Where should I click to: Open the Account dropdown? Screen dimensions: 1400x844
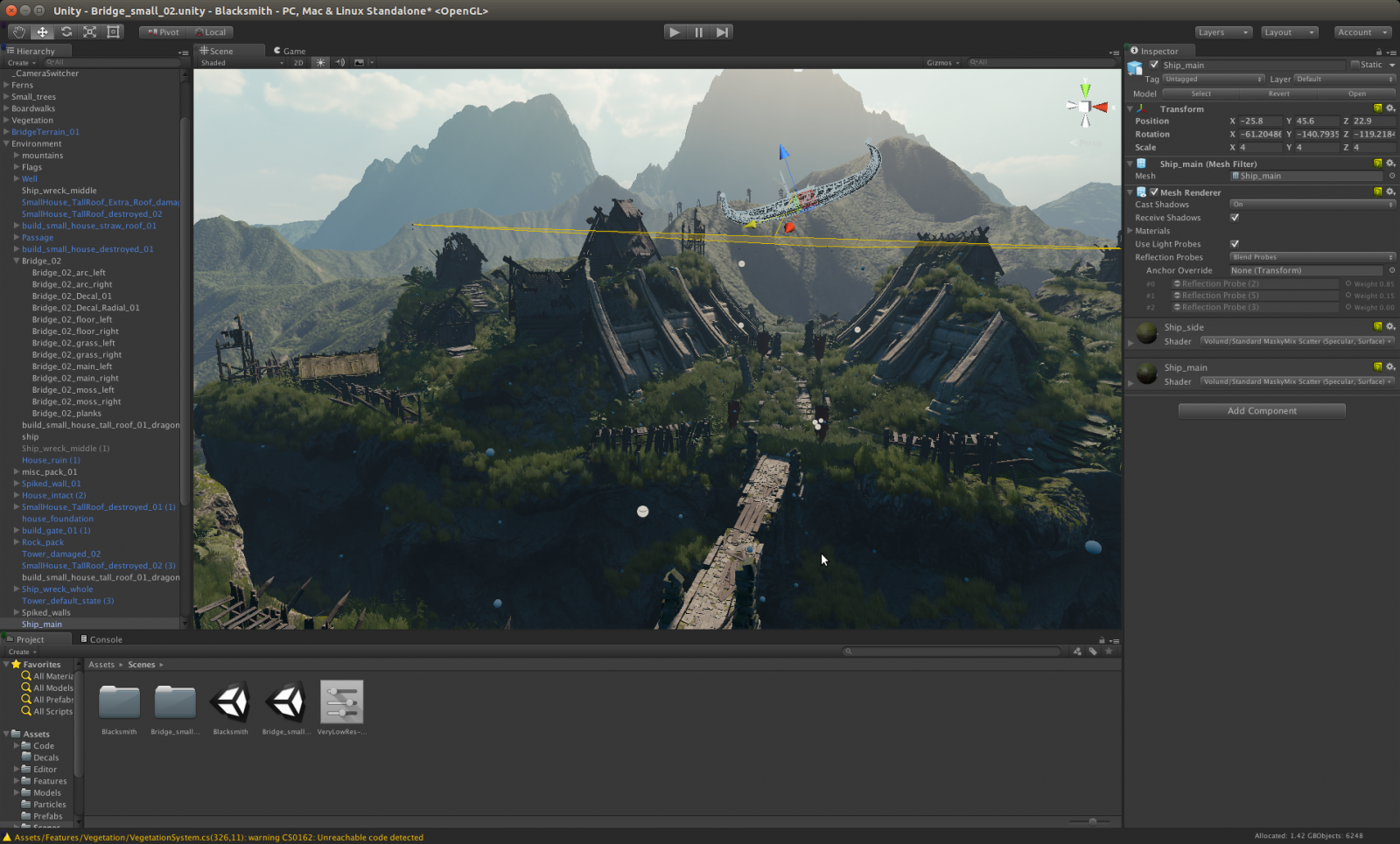point(1362,32)
